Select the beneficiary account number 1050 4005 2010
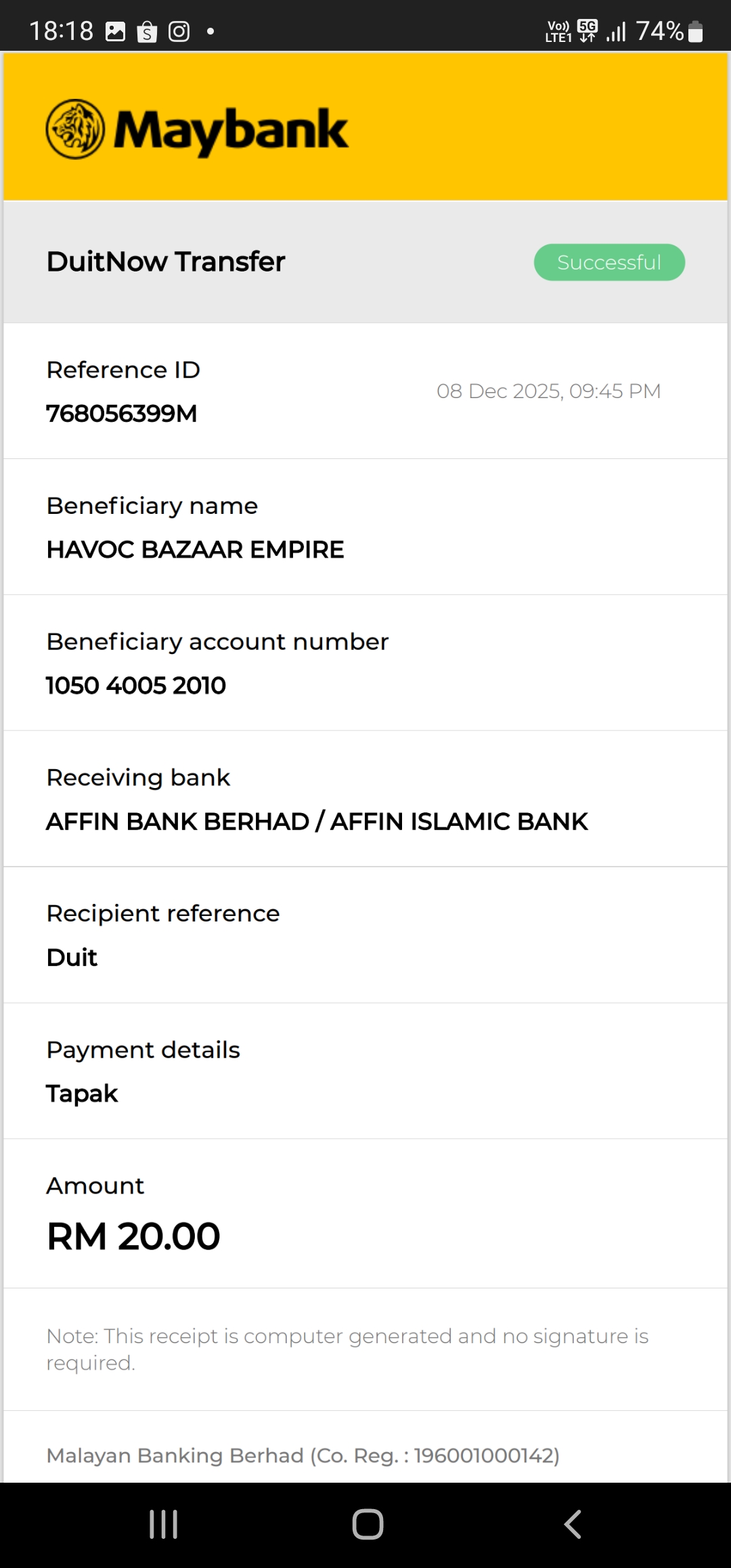The height and width of the screenshot is (1568, 731). tap(136, 685)
